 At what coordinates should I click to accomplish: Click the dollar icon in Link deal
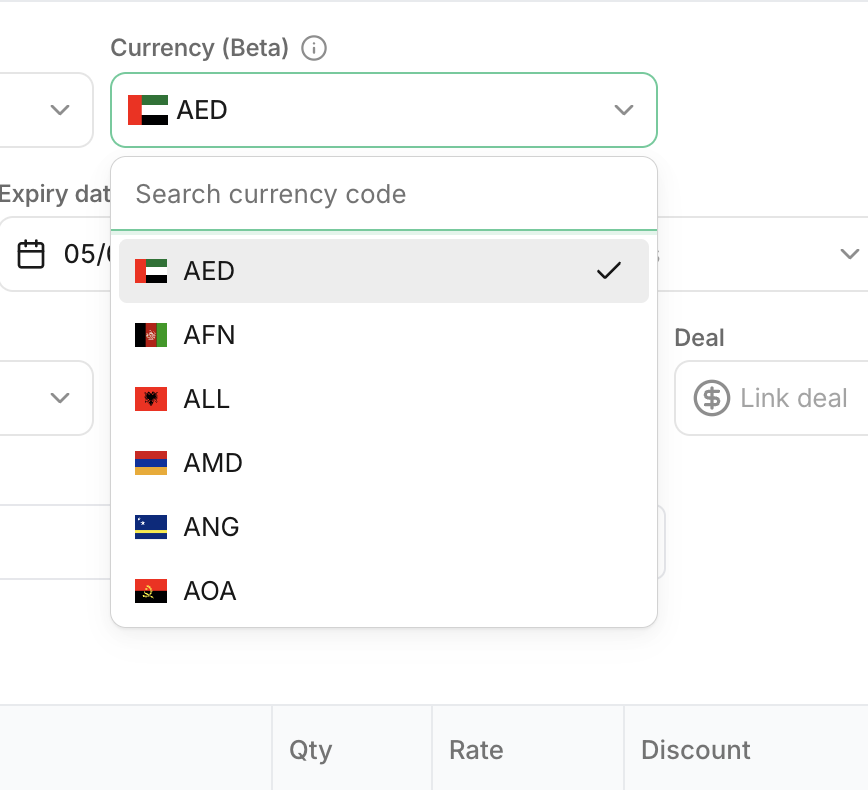pos(711,398)
